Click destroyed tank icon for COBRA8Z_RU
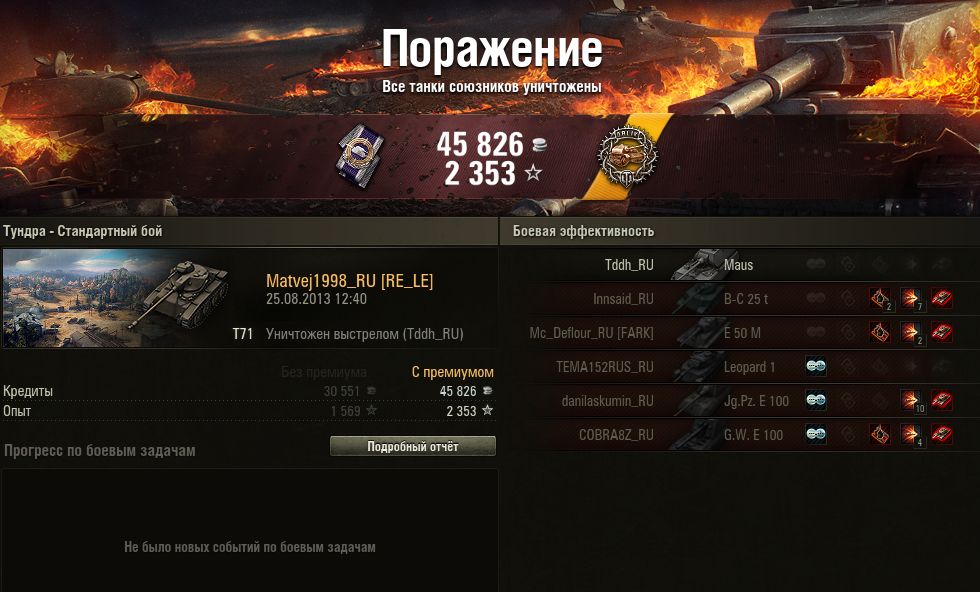This screenshot has height=592, width=980. (x=941, y=434)
